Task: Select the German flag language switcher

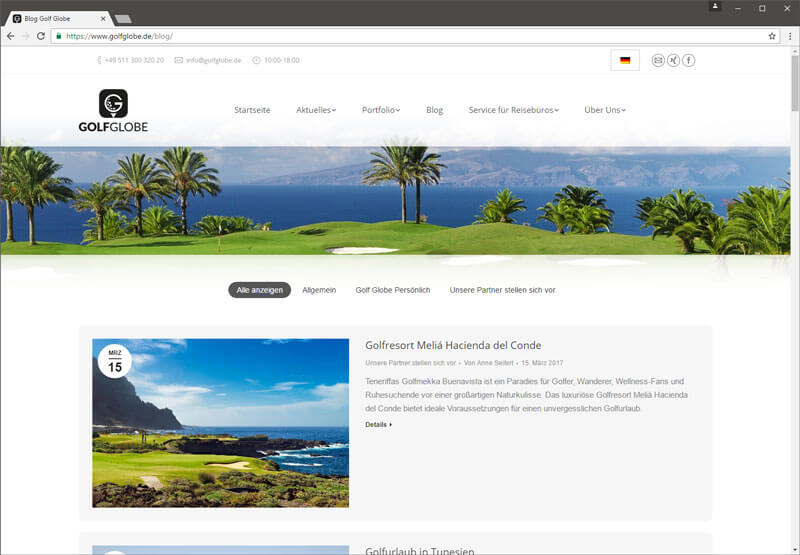Action: point(625,60)
